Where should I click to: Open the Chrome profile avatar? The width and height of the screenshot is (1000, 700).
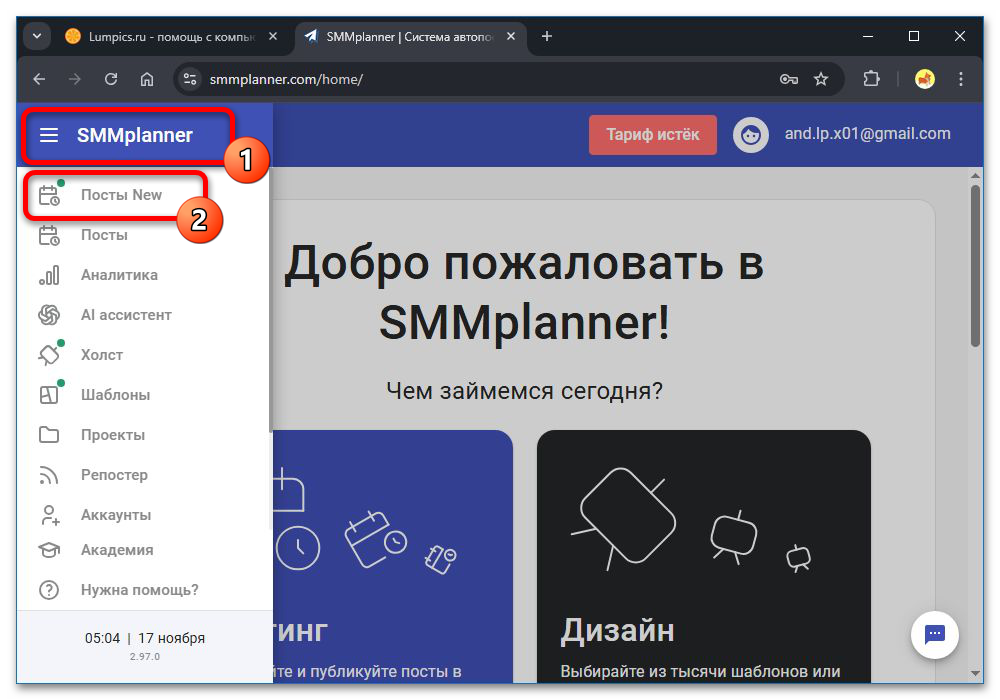[x=925, y=79]
